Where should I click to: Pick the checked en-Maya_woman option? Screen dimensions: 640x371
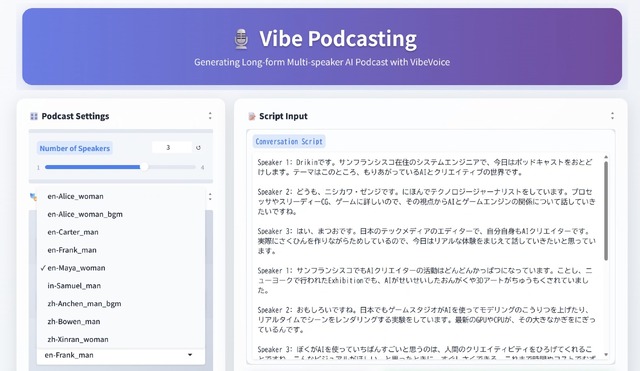(x=121, y=268)
